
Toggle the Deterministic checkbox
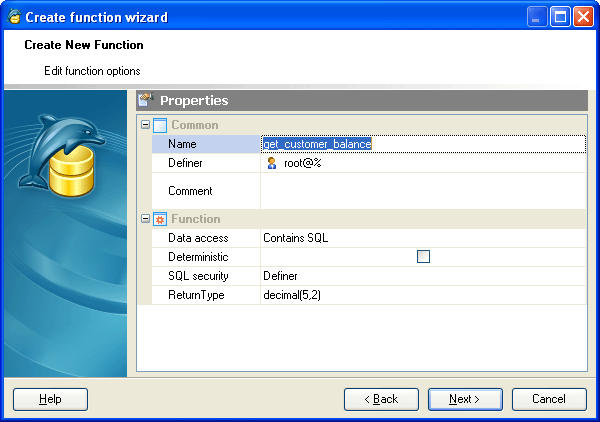[423, 257]
